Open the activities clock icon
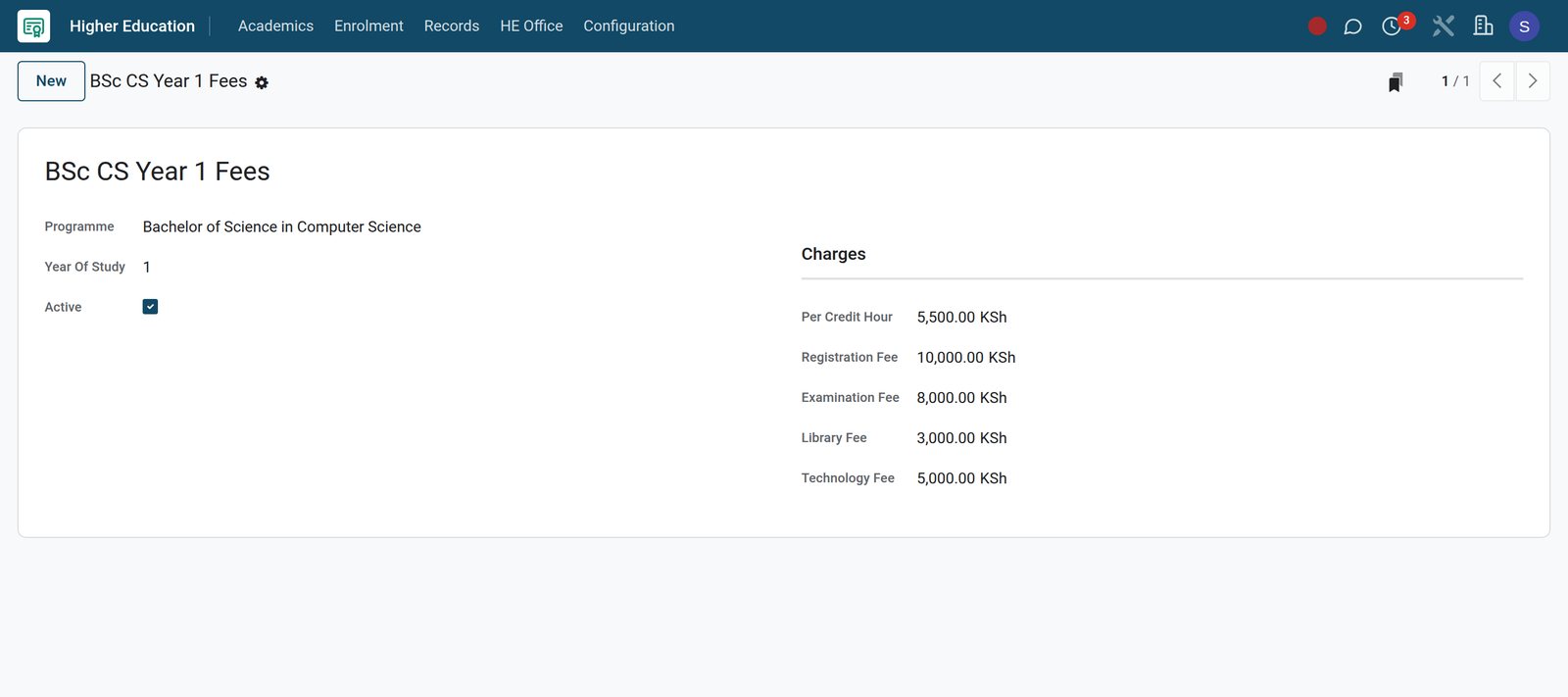 (x=1392, y=26)
